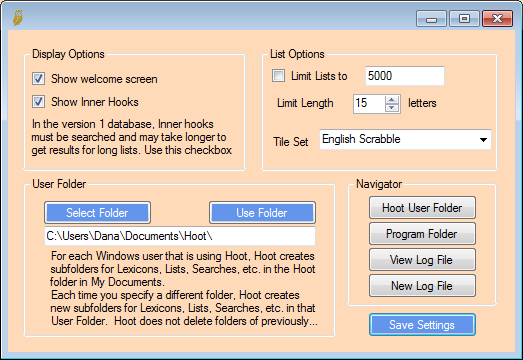Image resolution: width=523 pixels, height=360 pixels.
Task: Click the Limit Length field showing 15
Action: (x=369, y=104)
